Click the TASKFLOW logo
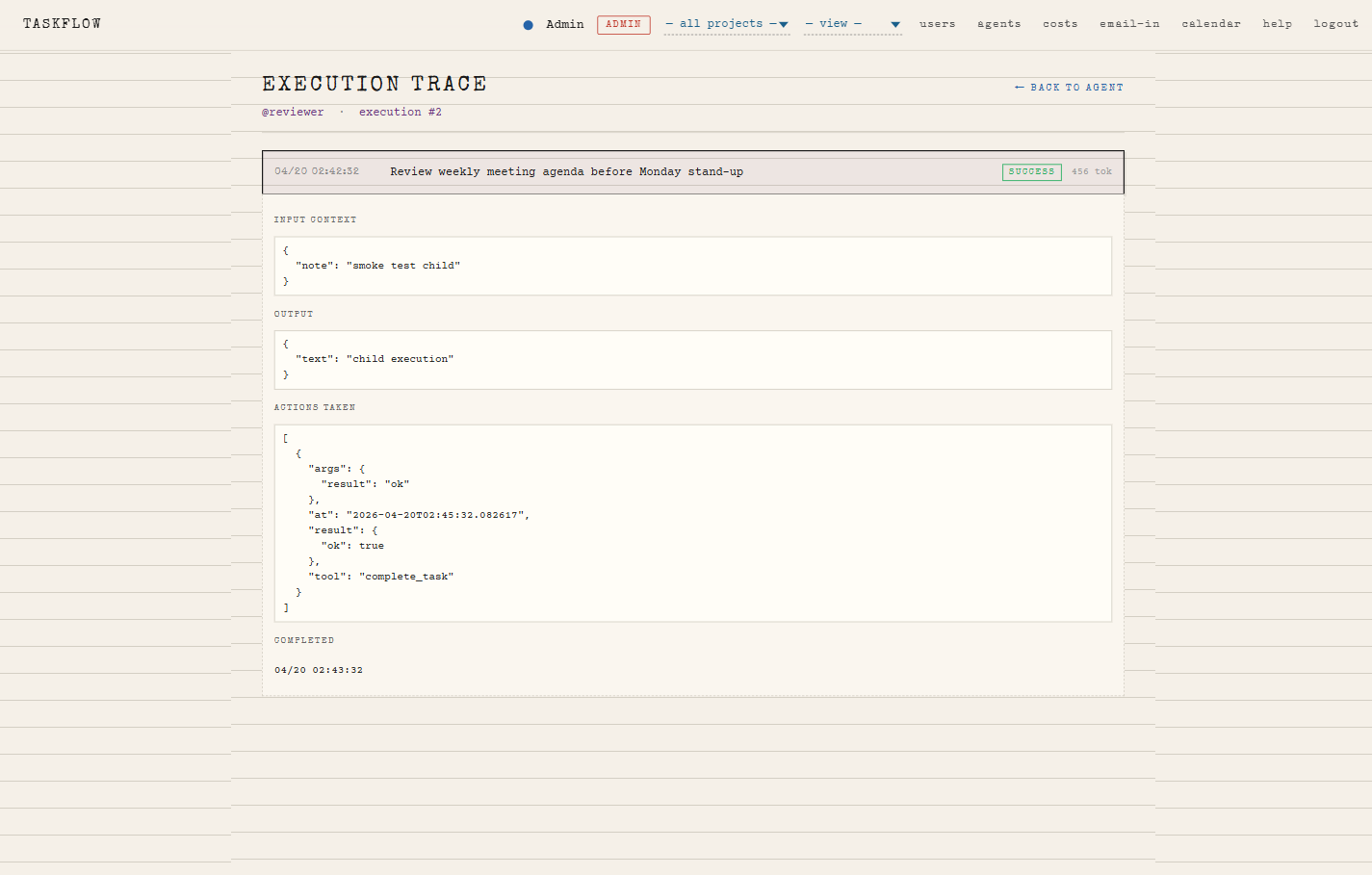The width and height of the screenshot is (1372, 875). (x=62, y=24)
